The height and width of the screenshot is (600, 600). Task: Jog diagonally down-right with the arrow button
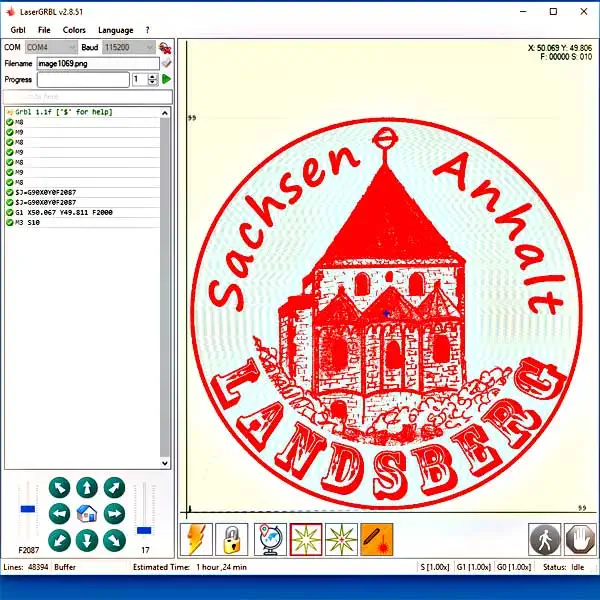pyautogui.click(x=114, y=540)
